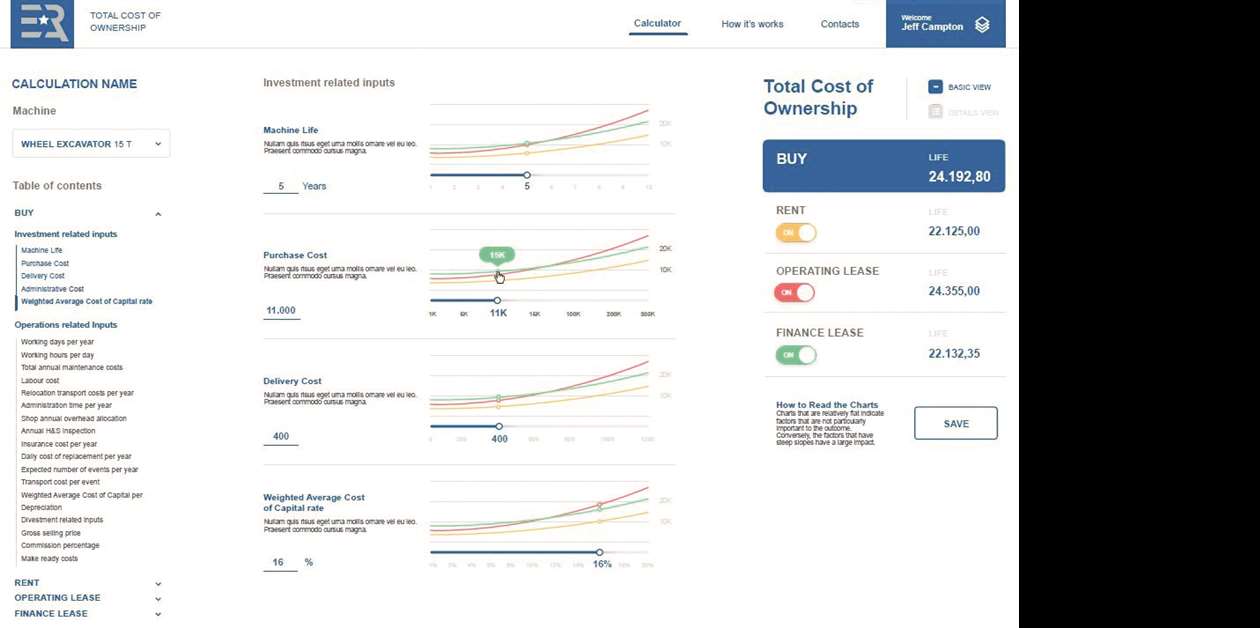Open the Wheel Excavator 15 T dropdown

[x=91, y=144]
